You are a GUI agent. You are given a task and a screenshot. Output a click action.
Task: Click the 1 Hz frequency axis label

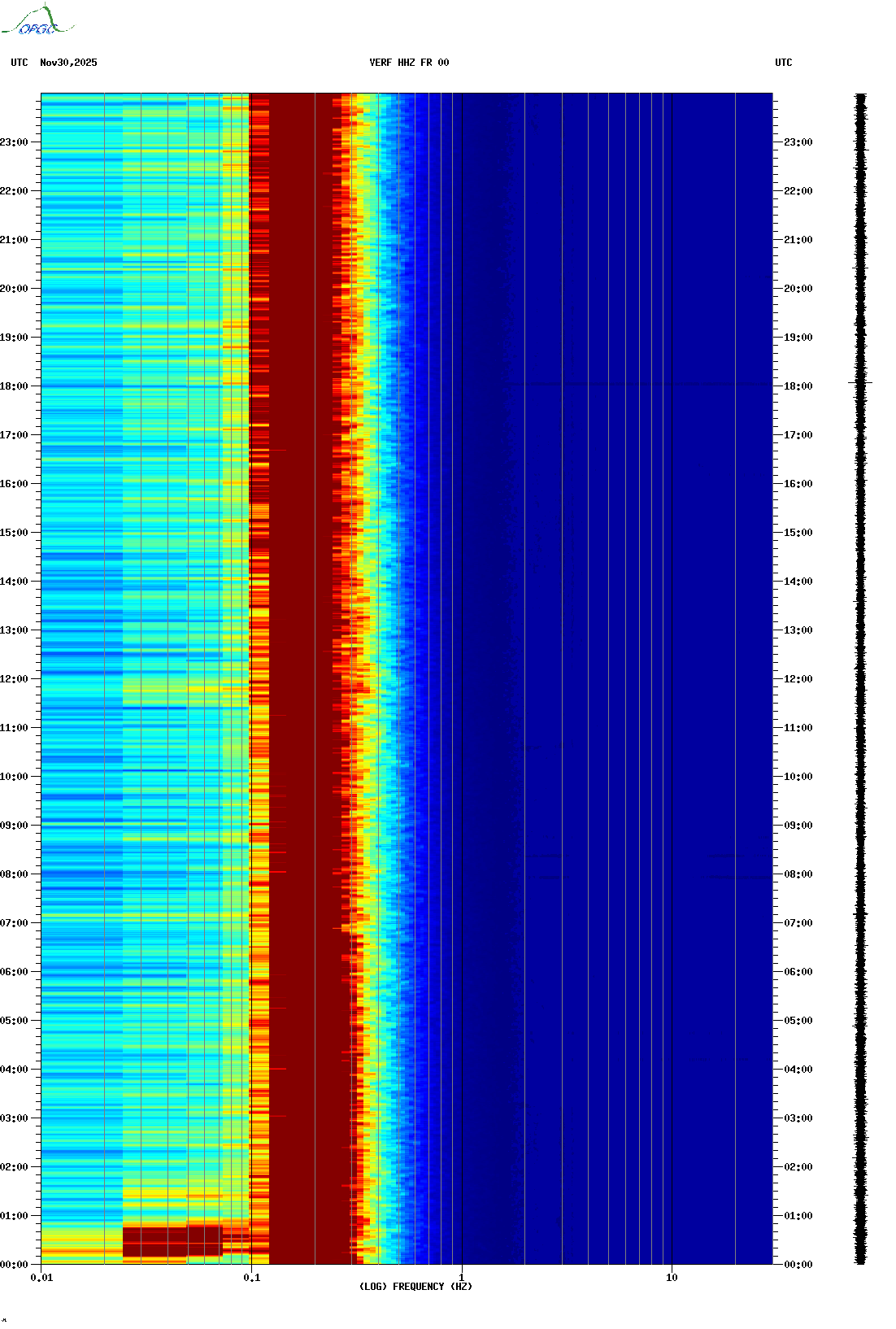[x=462, y=1278]
